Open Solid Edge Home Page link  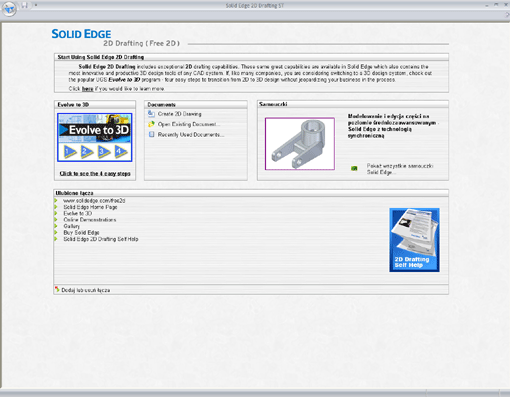point(90,207)
